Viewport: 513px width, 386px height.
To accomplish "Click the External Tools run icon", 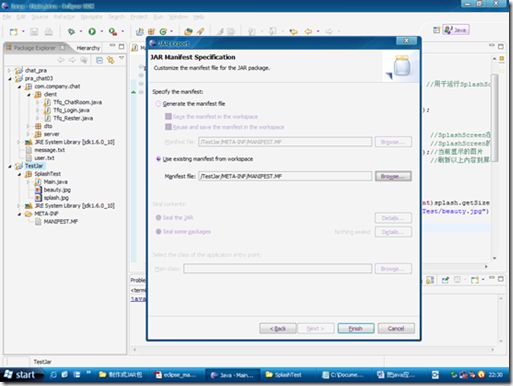I will click(113, 31).
